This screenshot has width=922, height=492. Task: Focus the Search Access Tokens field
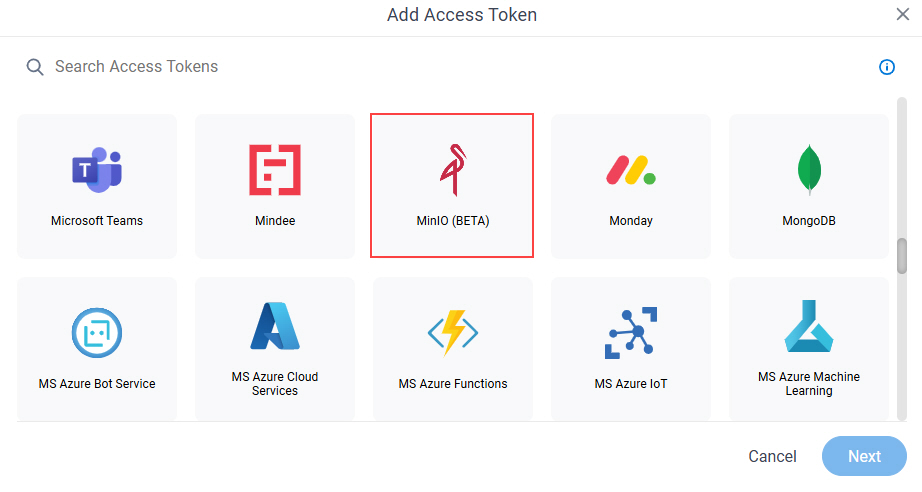tap(447, 66)
